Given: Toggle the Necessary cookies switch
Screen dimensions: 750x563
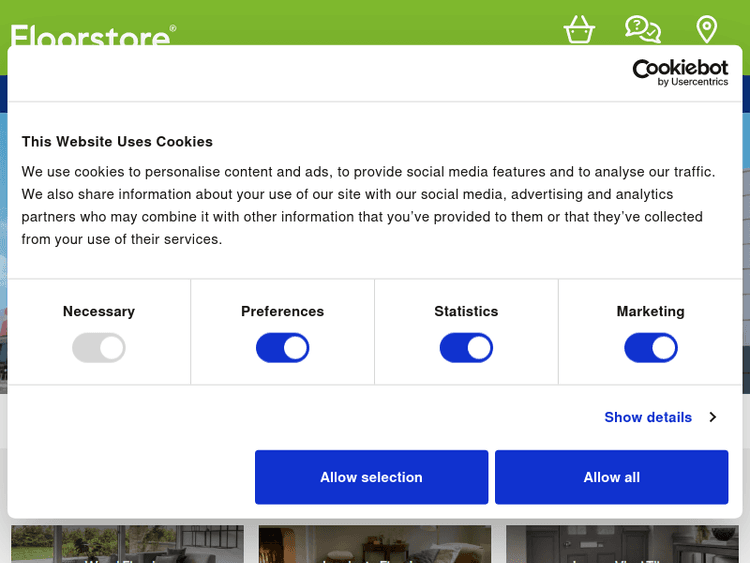Looking at the screenshot, I should [99, 348].
